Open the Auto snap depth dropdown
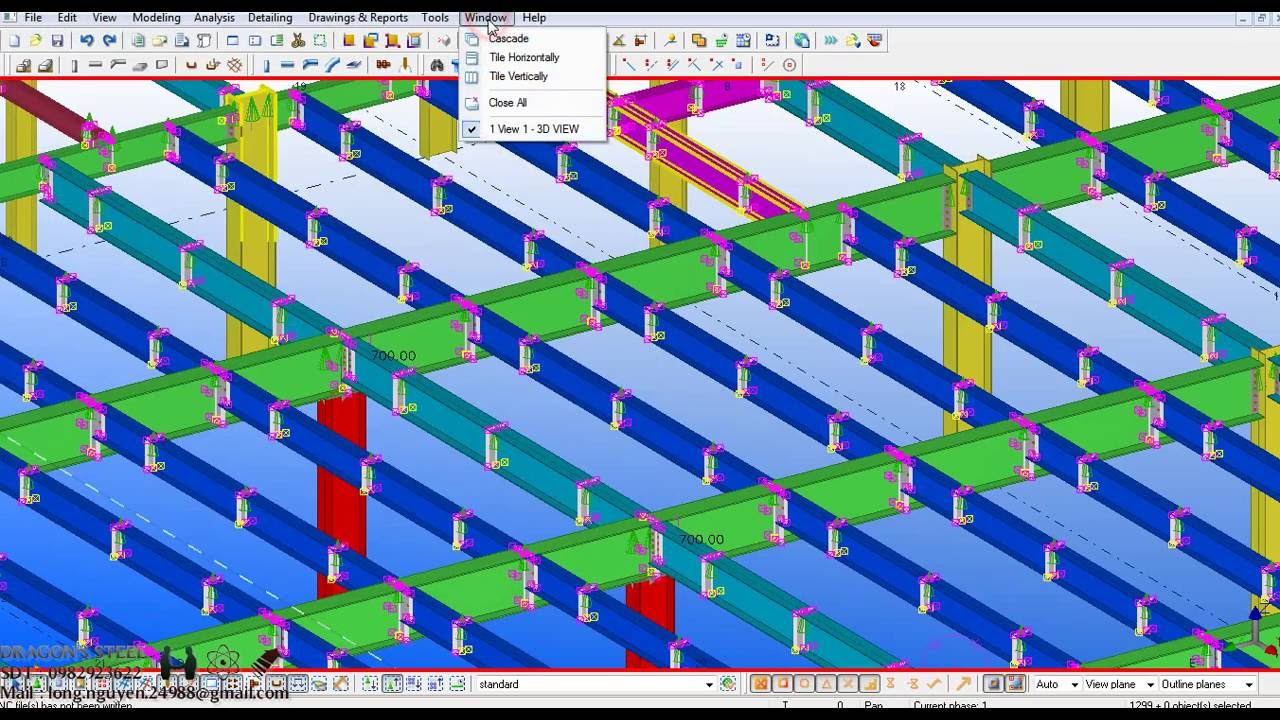Image resolution: width=1280 pixels, height=720 pixels. click(x=1056, y=684)
